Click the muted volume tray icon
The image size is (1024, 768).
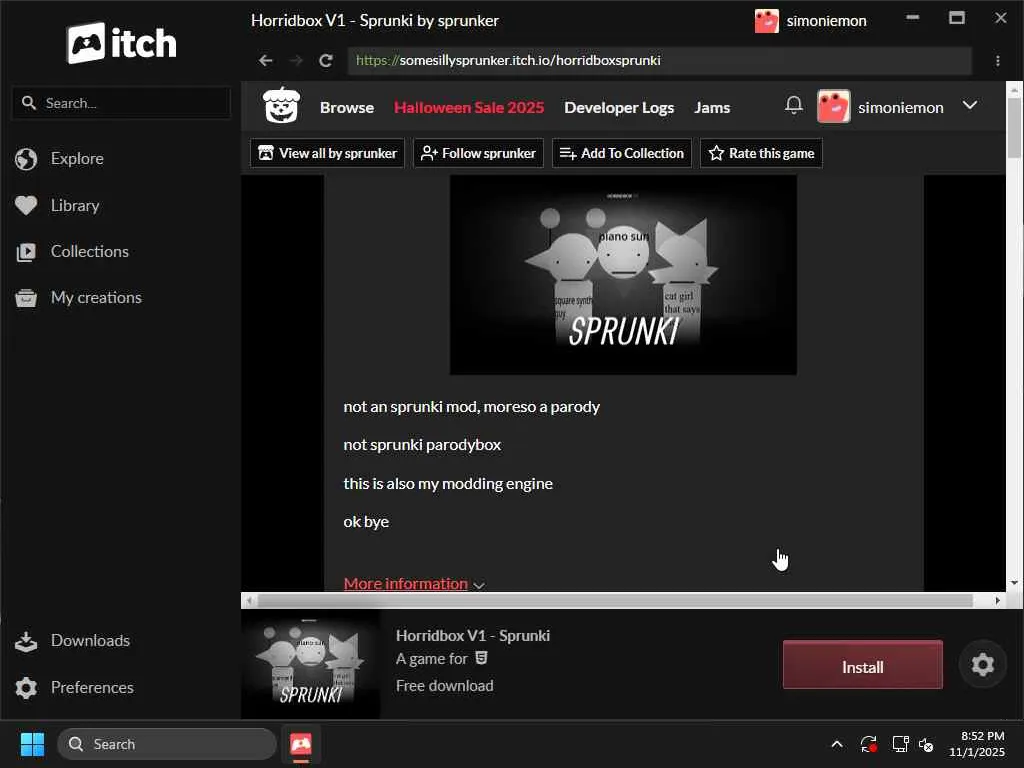(926, 744)
